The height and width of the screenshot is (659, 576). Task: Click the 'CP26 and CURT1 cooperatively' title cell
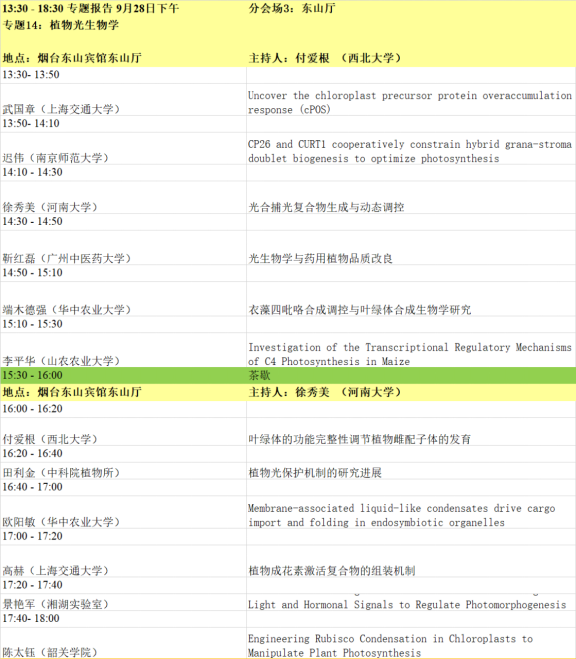(410, 148)
